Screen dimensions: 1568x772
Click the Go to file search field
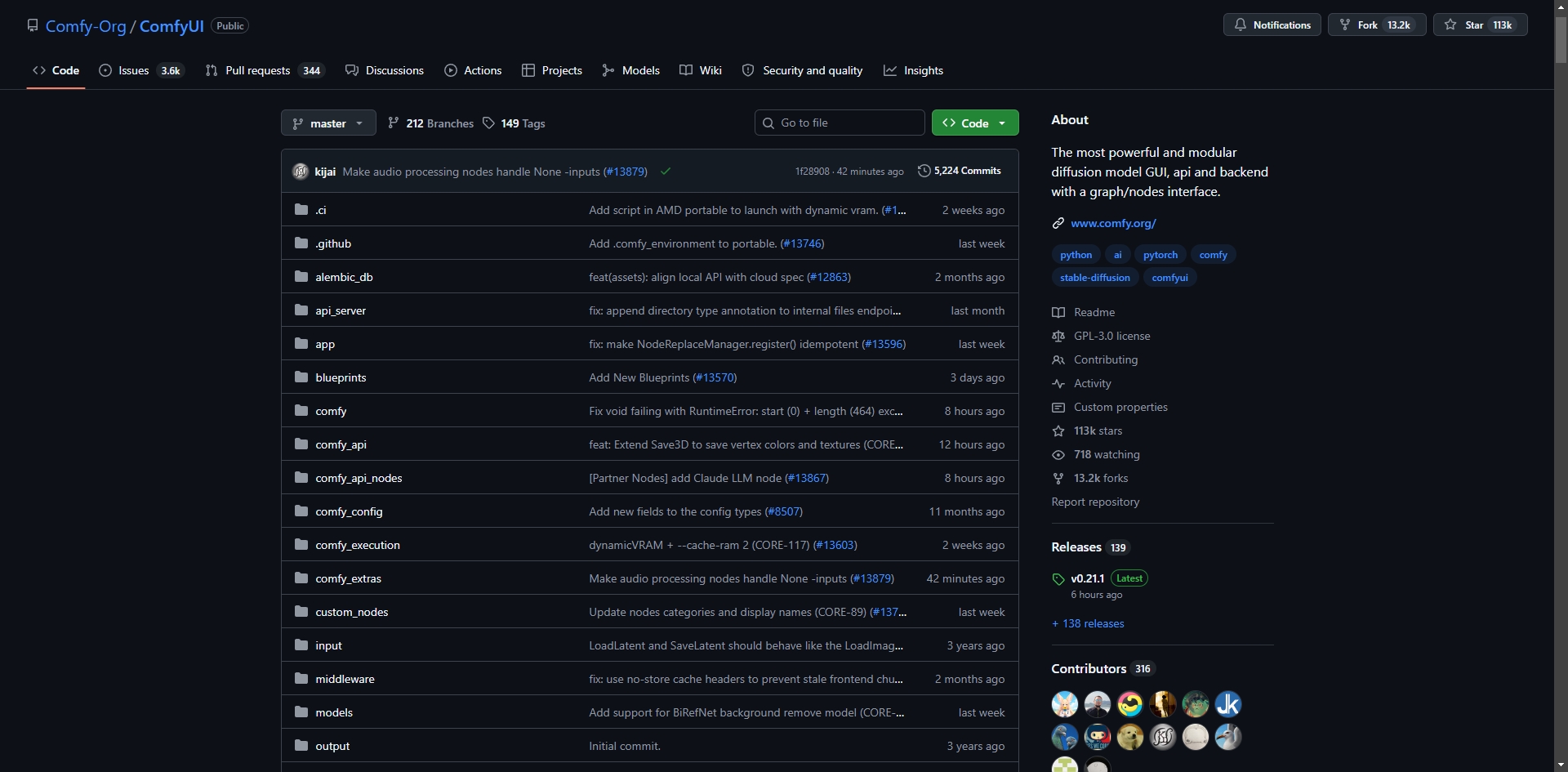pos(840,123)
